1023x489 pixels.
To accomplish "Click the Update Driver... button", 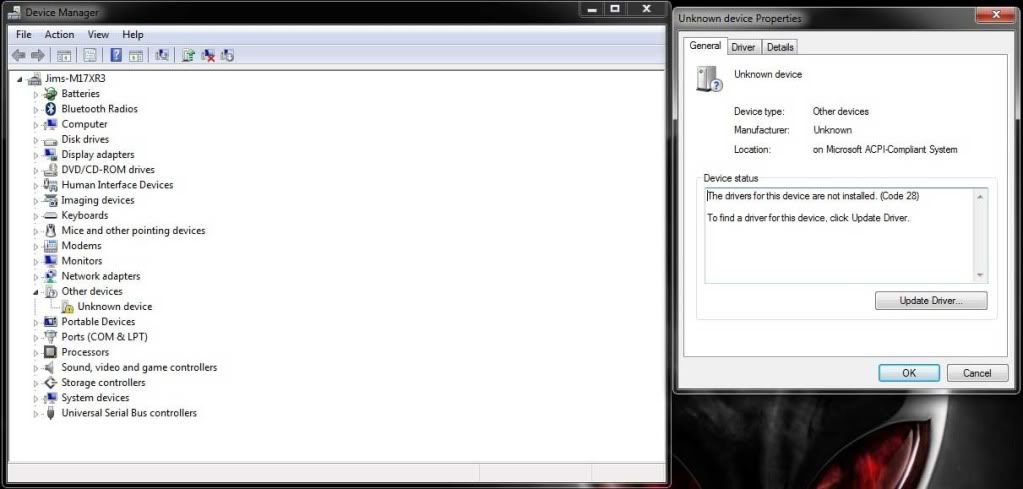I will tap(931, 301).
